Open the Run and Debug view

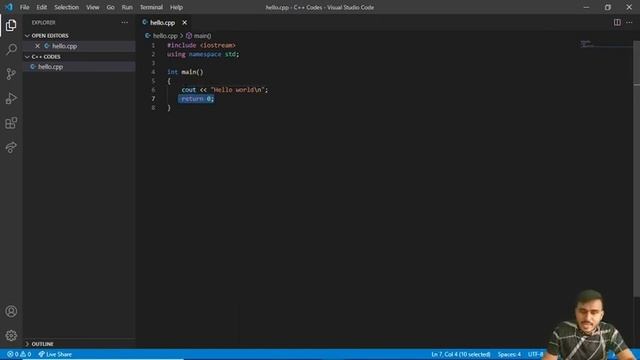pos(11,98)
